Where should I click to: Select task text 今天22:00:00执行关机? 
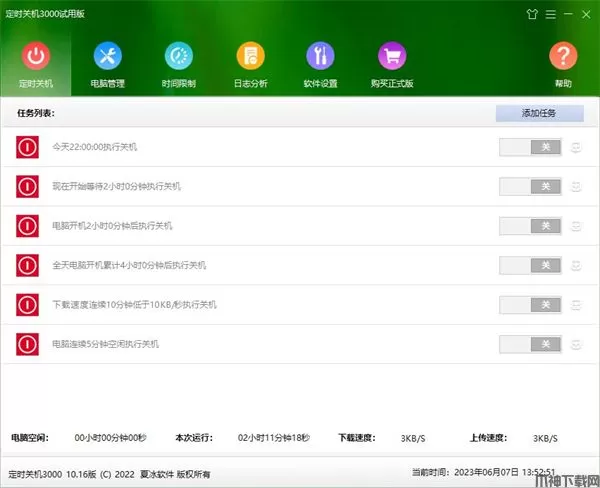point(95,147)
